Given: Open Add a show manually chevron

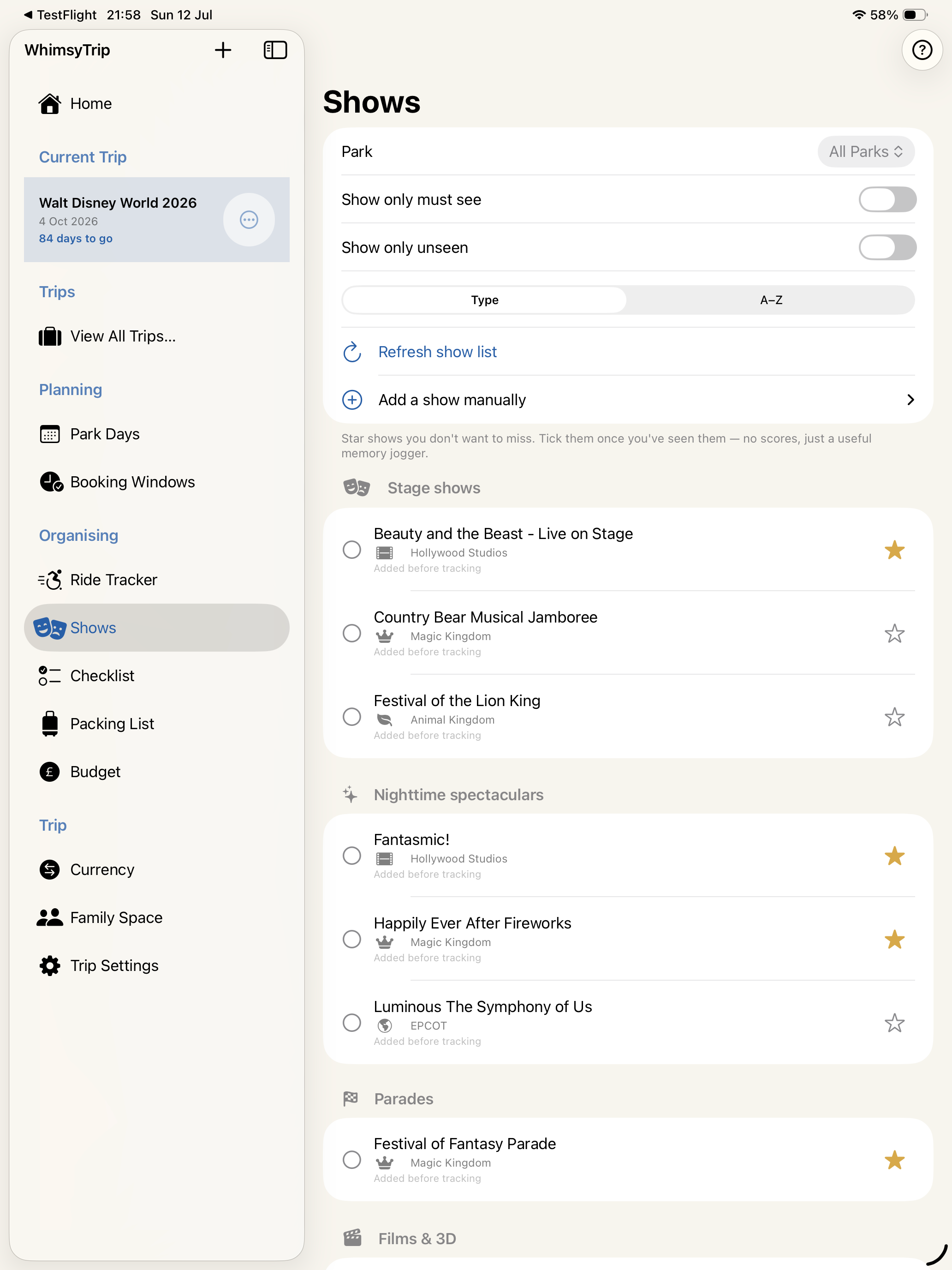Looking at the screenshot, I should 910,400.
